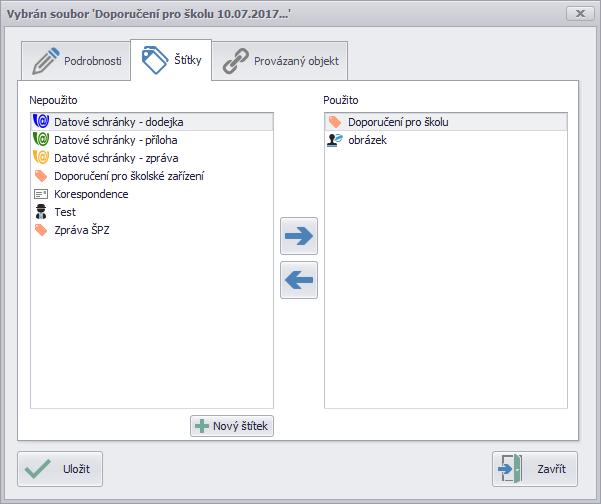Click green @ icon for Datové schránky - příloha
601x504 pixels.
click(x=41, y=139)
